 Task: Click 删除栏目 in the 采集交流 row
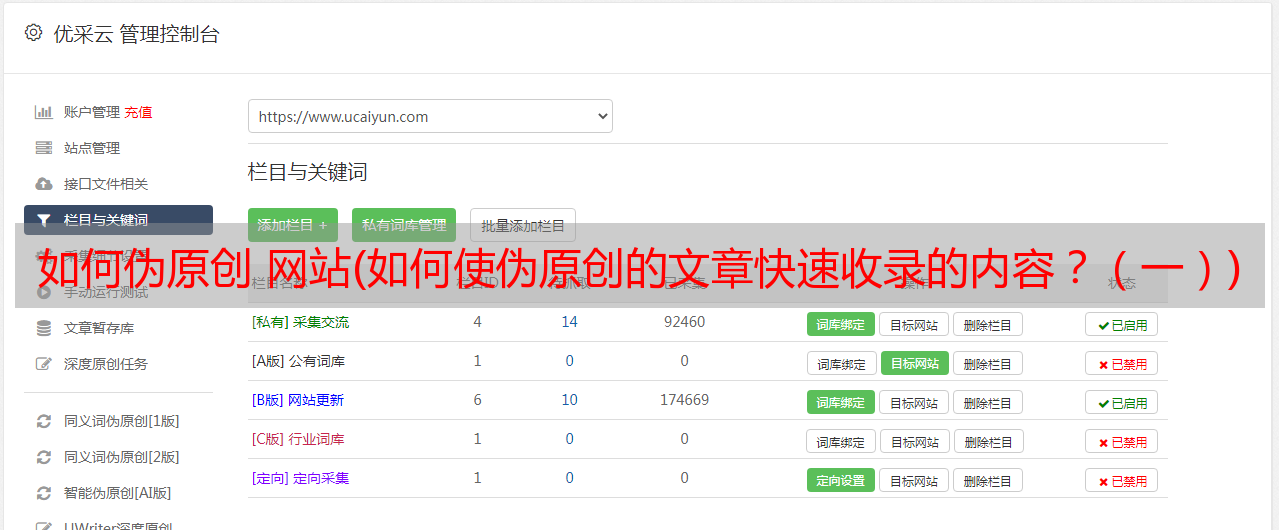click(987, 324)
